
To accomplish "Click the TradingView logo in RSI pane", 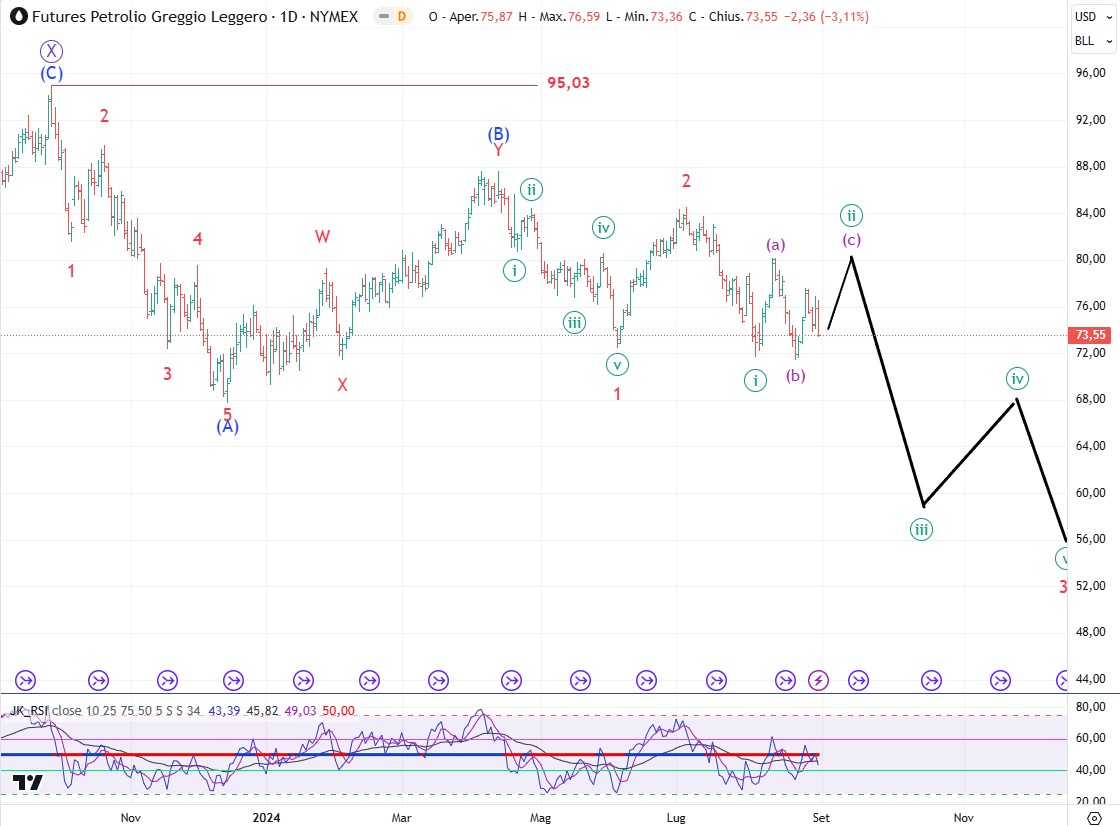I will coord(28,783).
